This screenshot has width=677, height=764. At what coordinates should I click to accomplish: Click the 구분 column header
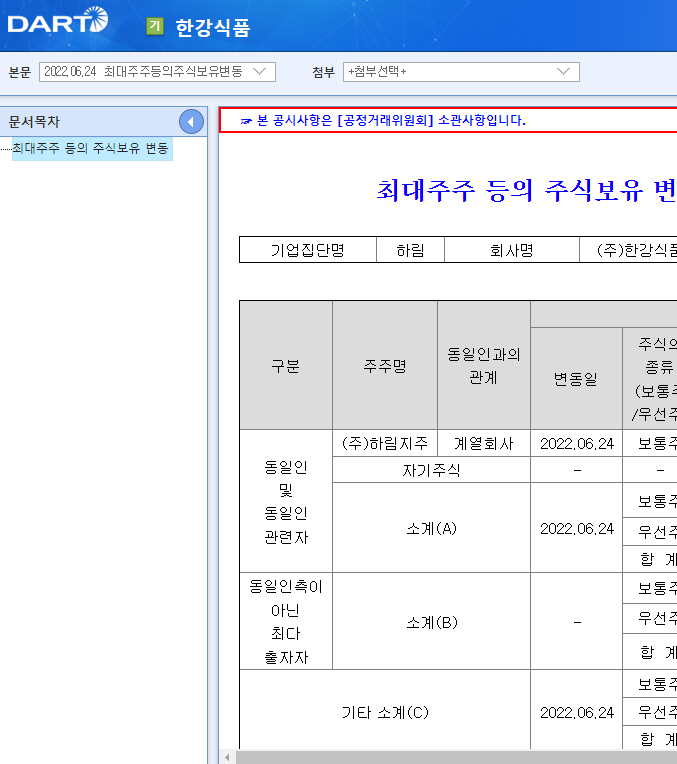[286, 365]
